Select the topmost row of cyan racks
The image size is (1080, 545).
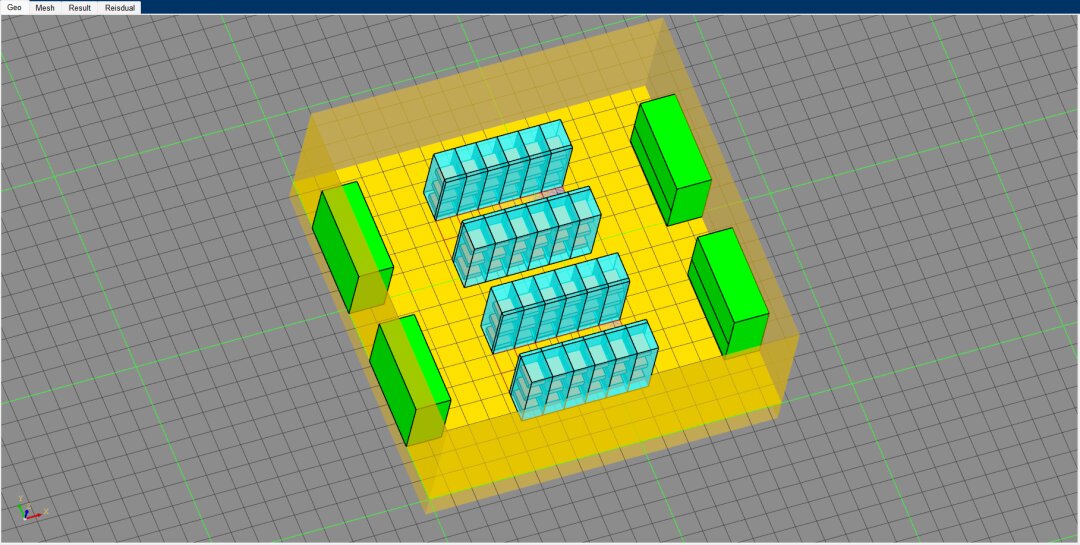pos(499,169)
